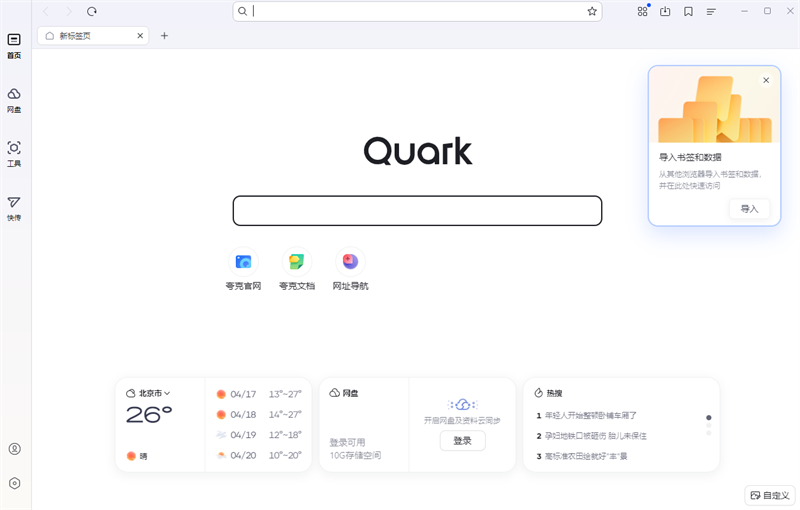Screen dimensions: 800x510
Task: Click the 04/18 weather forecast row
Action: click(259, 415)
